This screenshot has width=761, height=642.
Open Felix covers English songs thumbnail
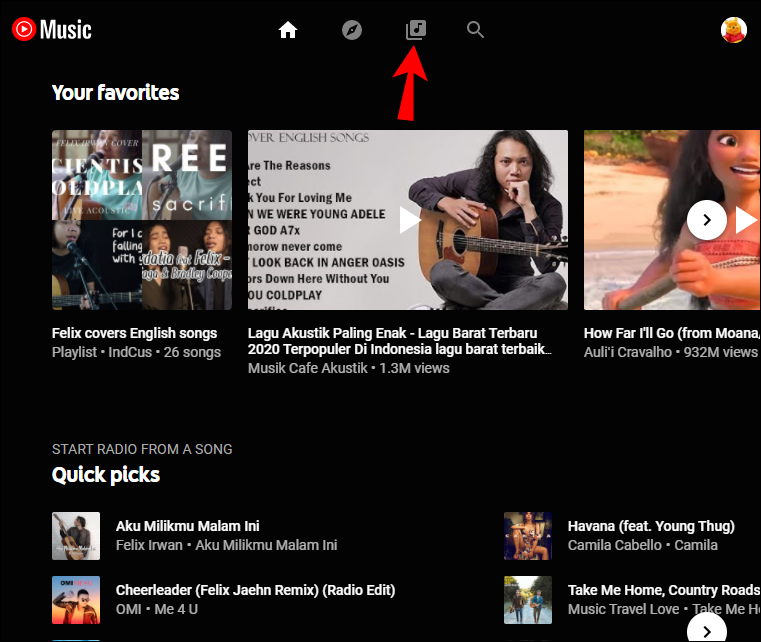click(142, 220)
